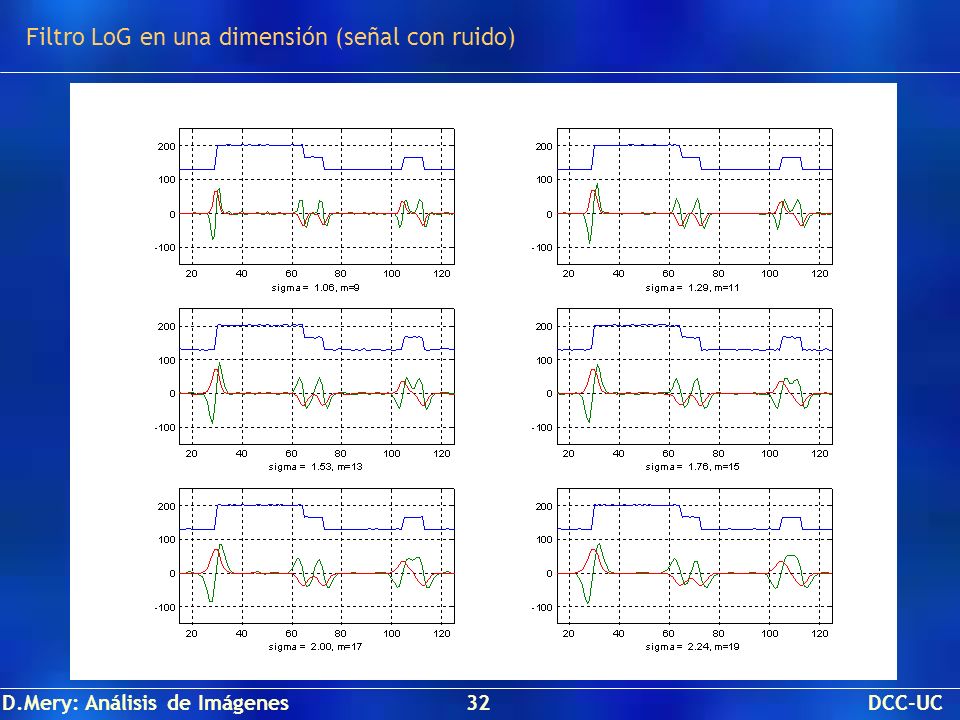Select the sigma 1.29 plot
The width and height of the screenshot is (960, 720).
(x=694, y=197)
